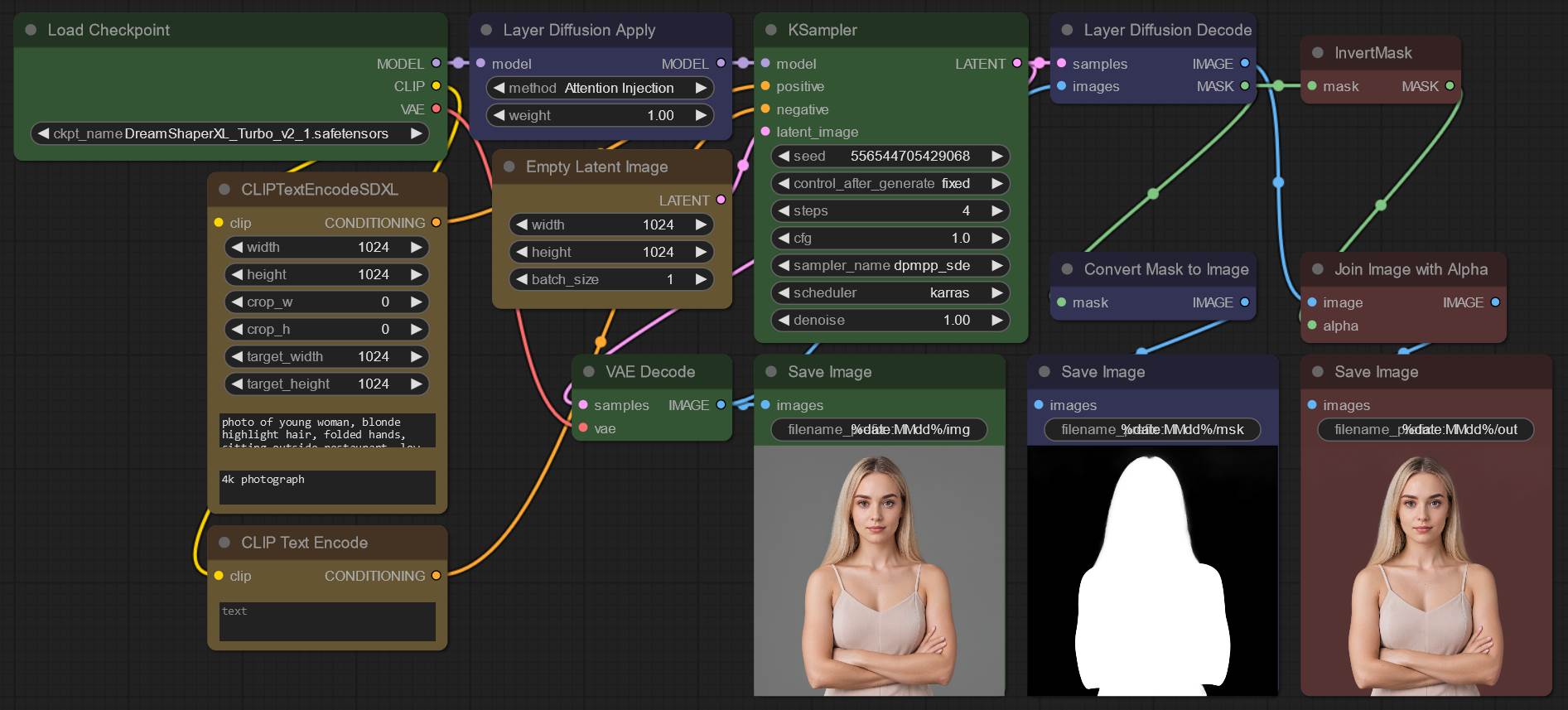
Task: Click the filename_prefix field ending in /img
Action: pos(879,429)
